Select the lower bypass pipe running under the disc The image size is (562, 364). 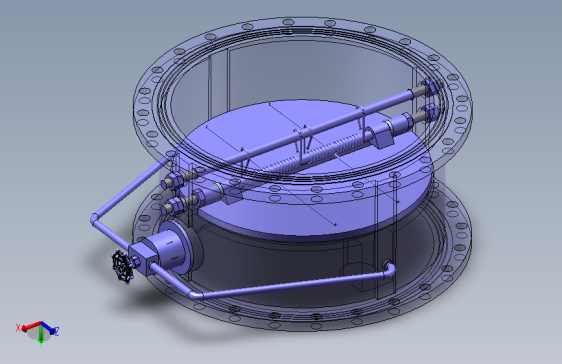point(272,283)
